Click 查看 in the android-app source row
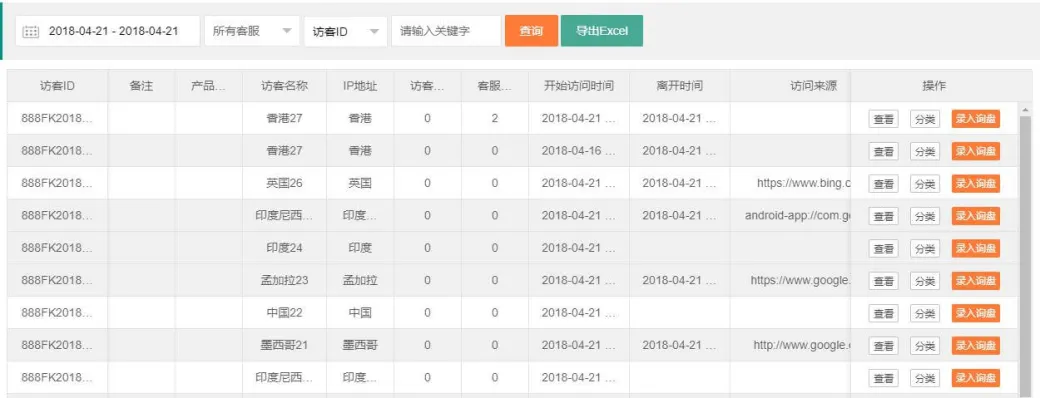The width and height of the screenshot is (1040, 398). coord(883,216)
